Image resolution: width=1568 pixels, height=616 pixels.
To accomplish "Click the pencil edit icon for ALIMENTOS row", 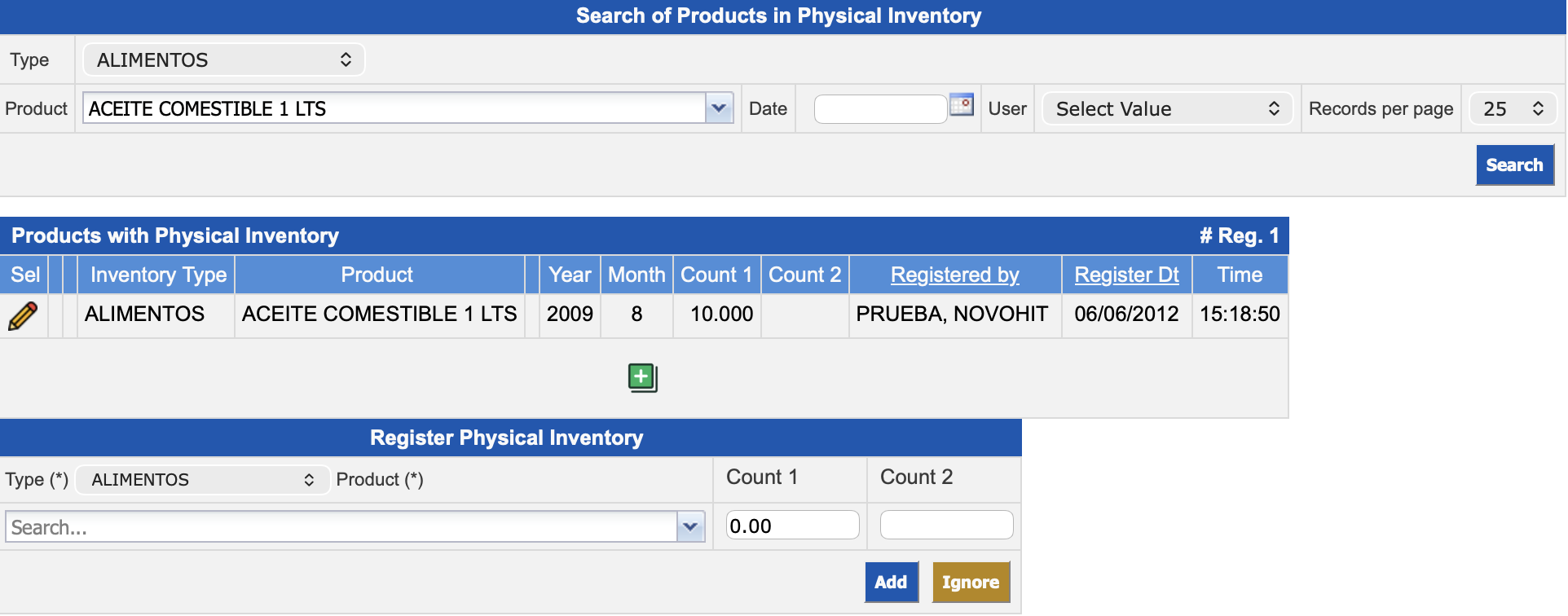I will click(23, 315).
